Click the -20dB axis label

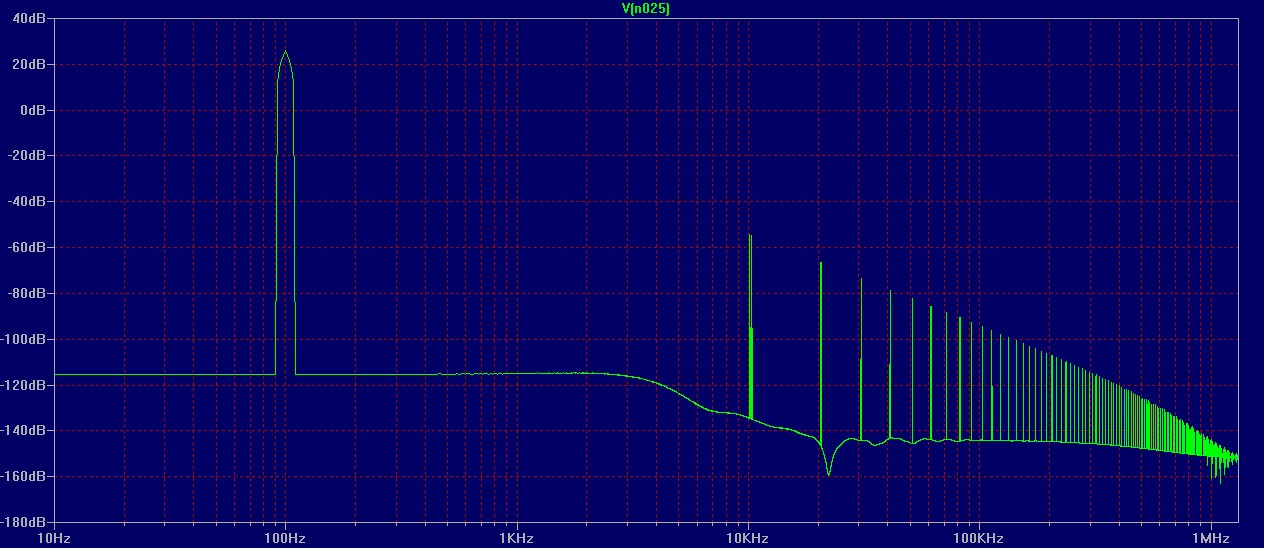point(29,156)
